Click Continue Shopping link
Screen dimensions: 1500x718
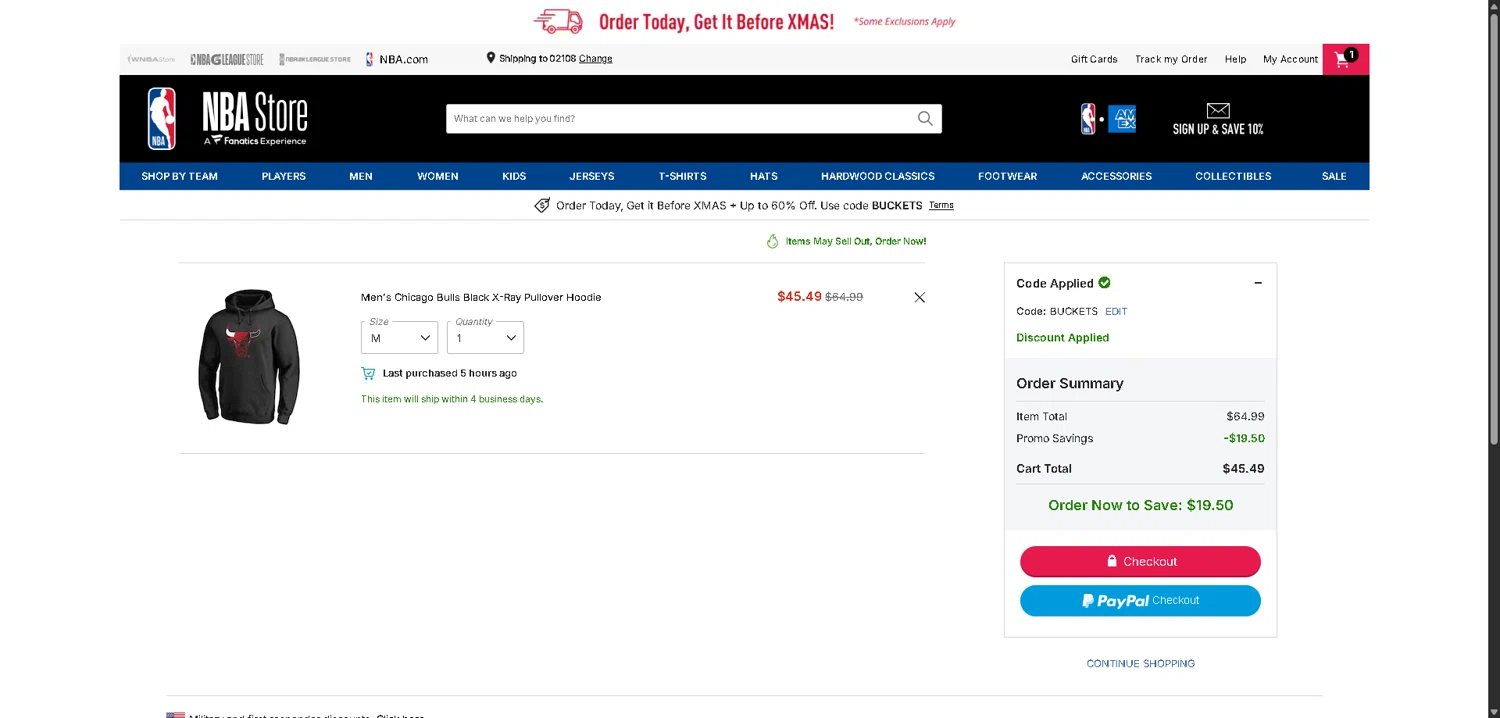(1141, 663)
